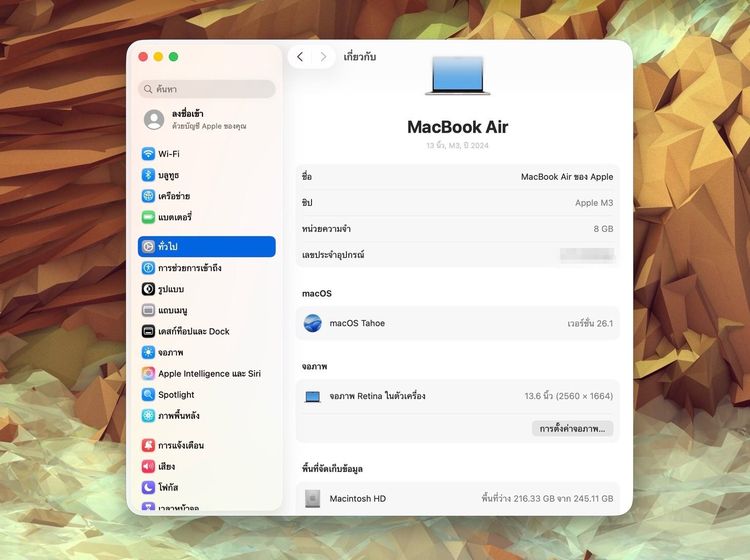Select the เครือข่าย sidebar label
Screen dimensions: 750x560
174,196
